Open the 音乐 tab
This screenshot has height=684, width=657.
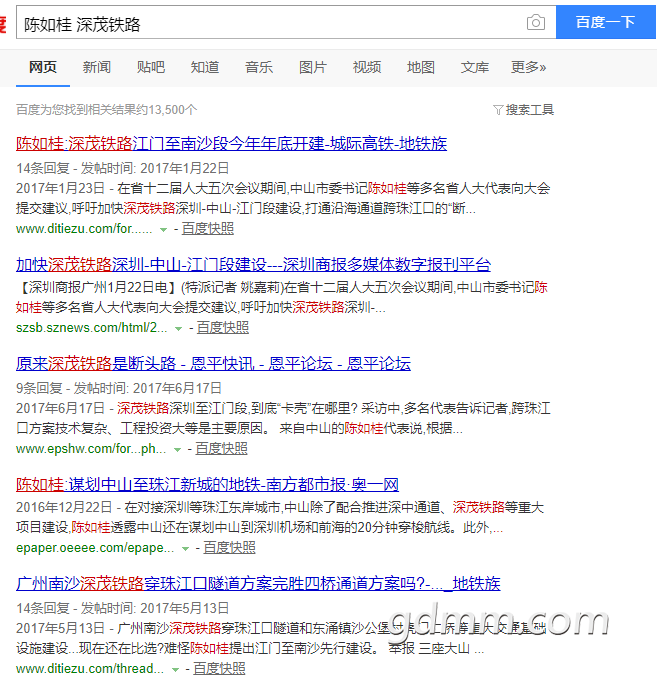pos(259,67)
